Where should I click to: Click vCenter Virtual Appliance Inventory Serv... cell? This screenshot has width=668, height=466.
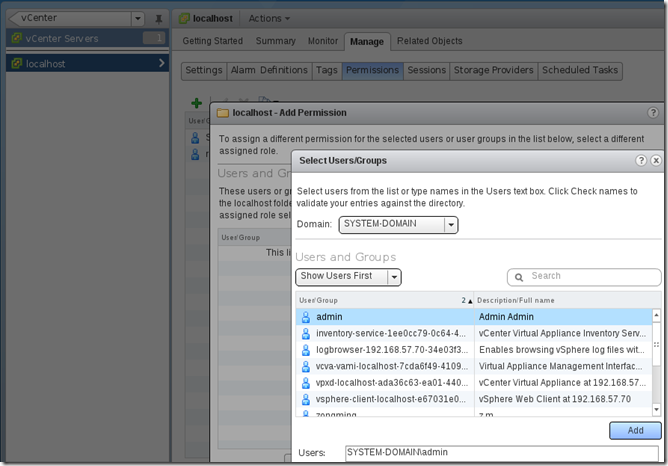point(562,334)
